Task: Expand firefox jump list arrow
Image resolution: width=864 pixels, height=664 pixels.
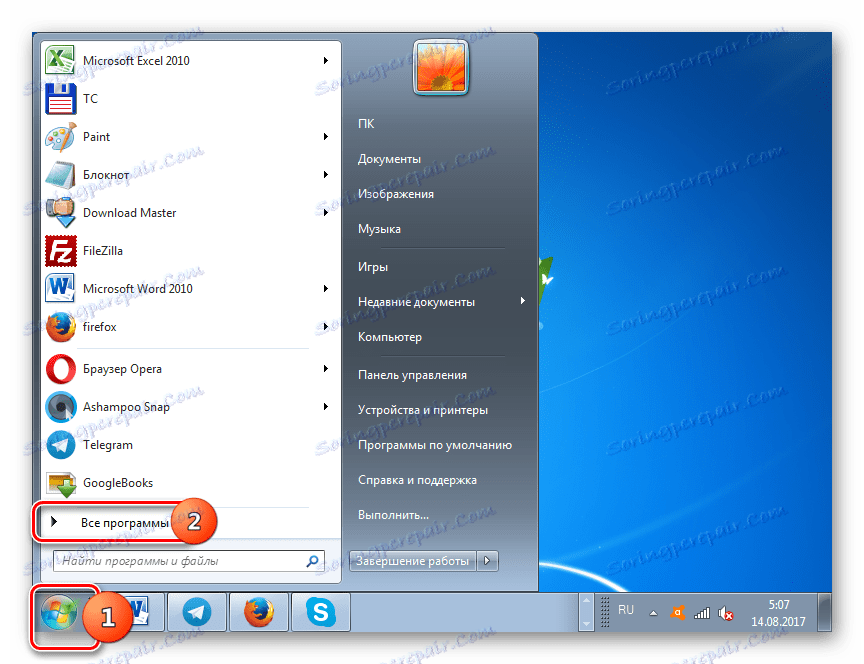Action: tap(326, 327)
